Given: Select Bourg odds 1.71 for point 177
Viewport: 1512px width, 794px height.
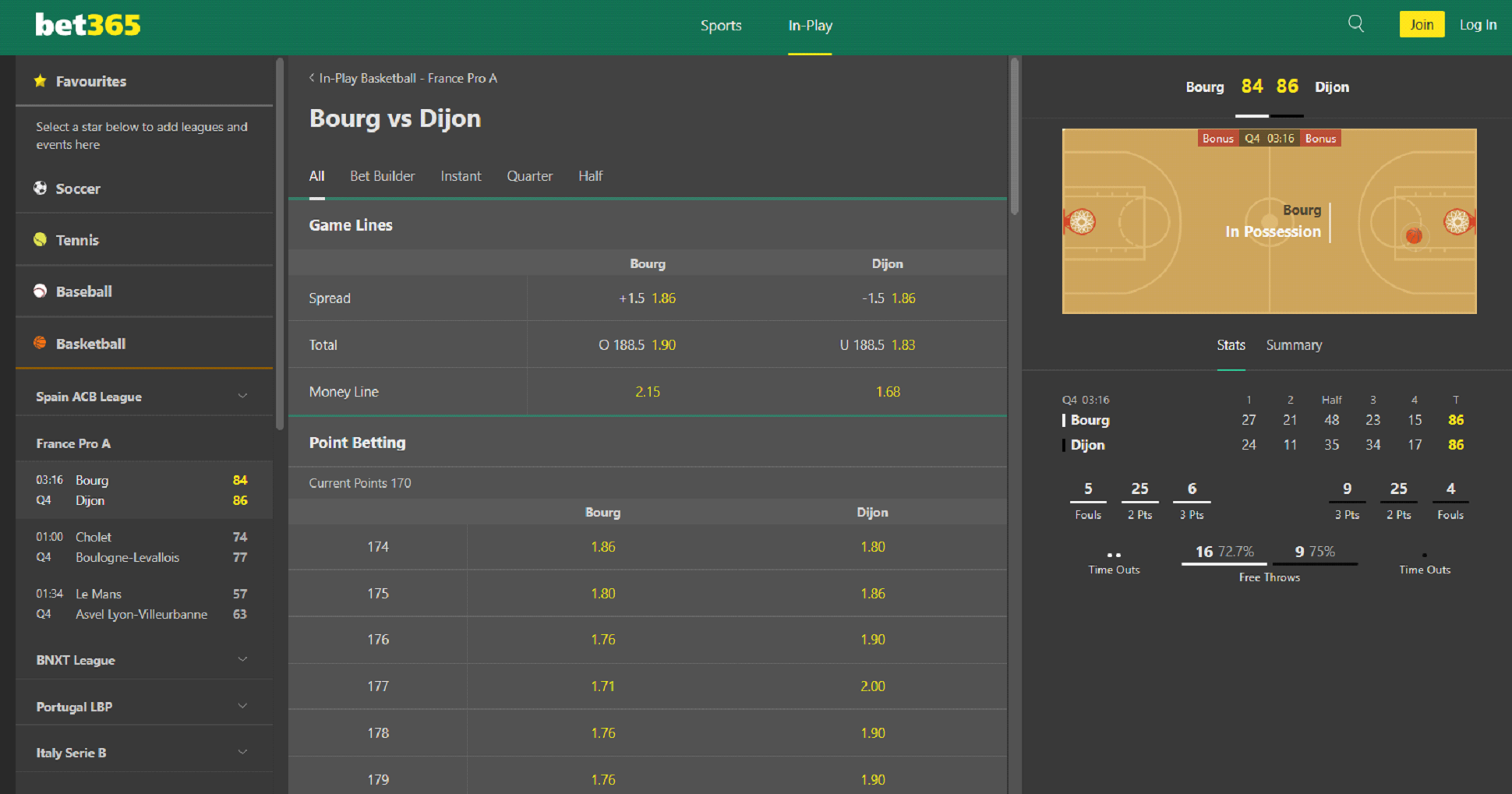Looking at the screenshot, I should click(x=602, y=686).
